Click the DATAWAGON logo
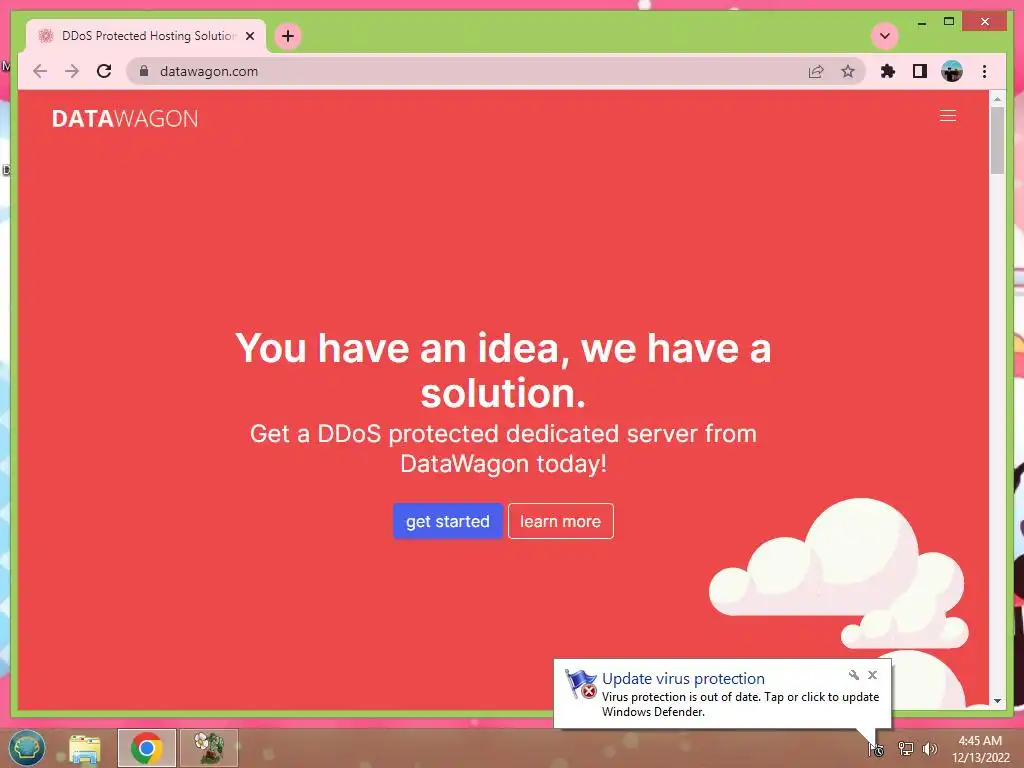 125,118
